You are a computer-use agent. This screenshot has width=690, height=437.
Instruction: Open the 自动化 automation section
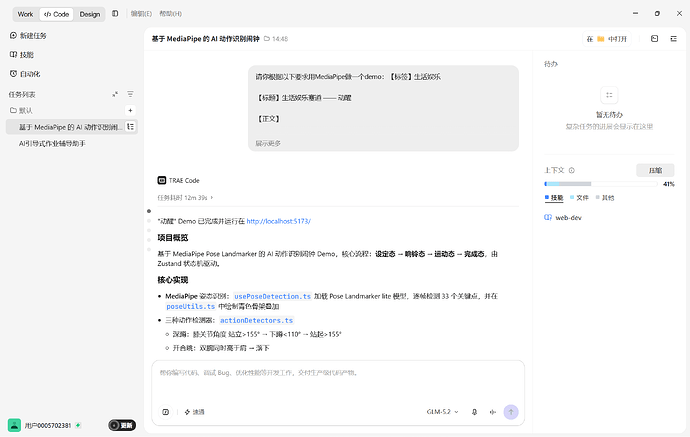(x=25, y=74)
